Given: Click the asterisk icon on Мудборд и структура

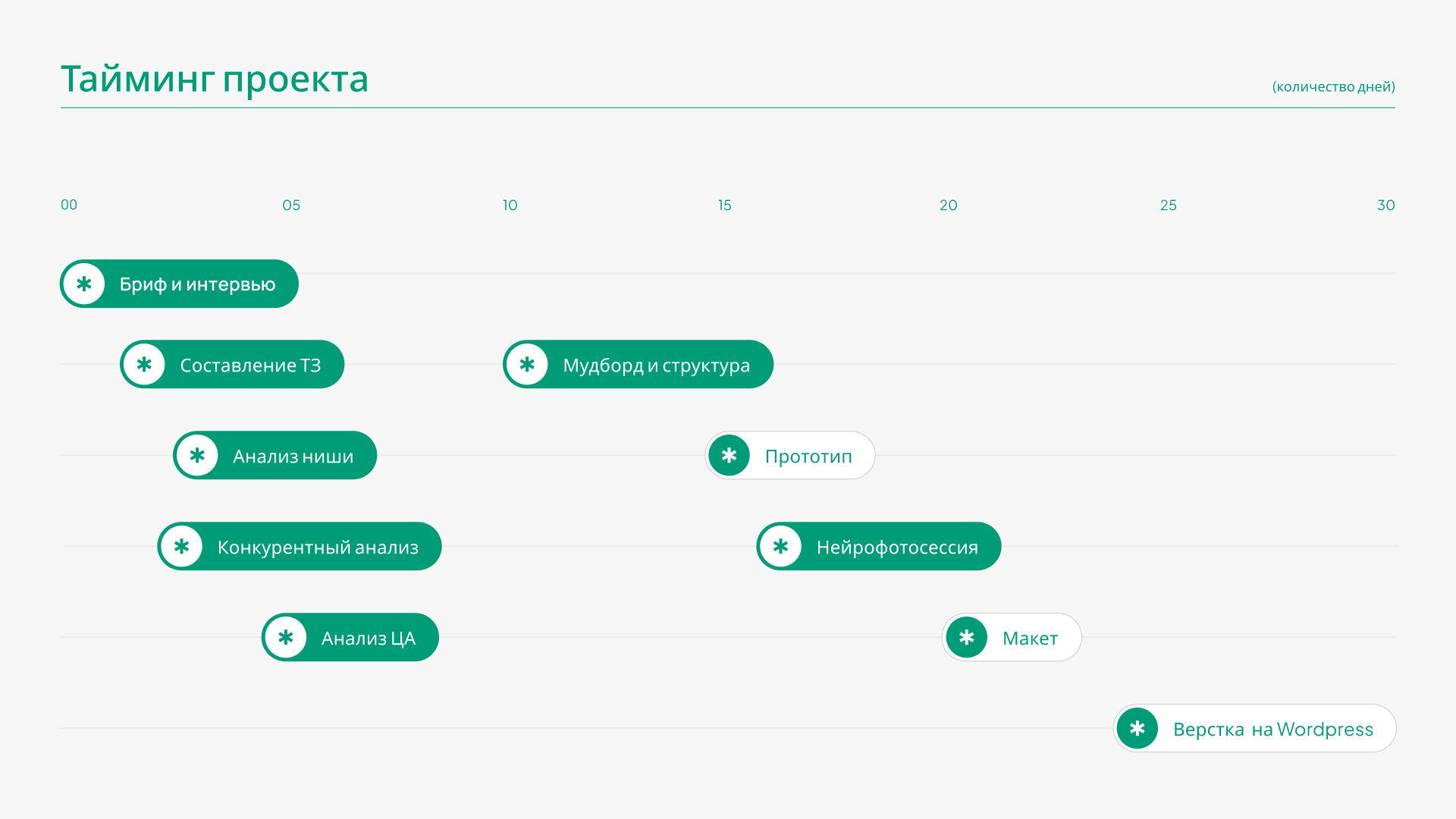Looking at the screenshot, I should (527, 365).
